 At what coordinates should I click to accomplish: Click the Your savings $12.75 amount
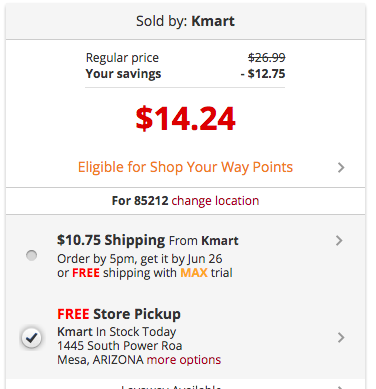263,74
